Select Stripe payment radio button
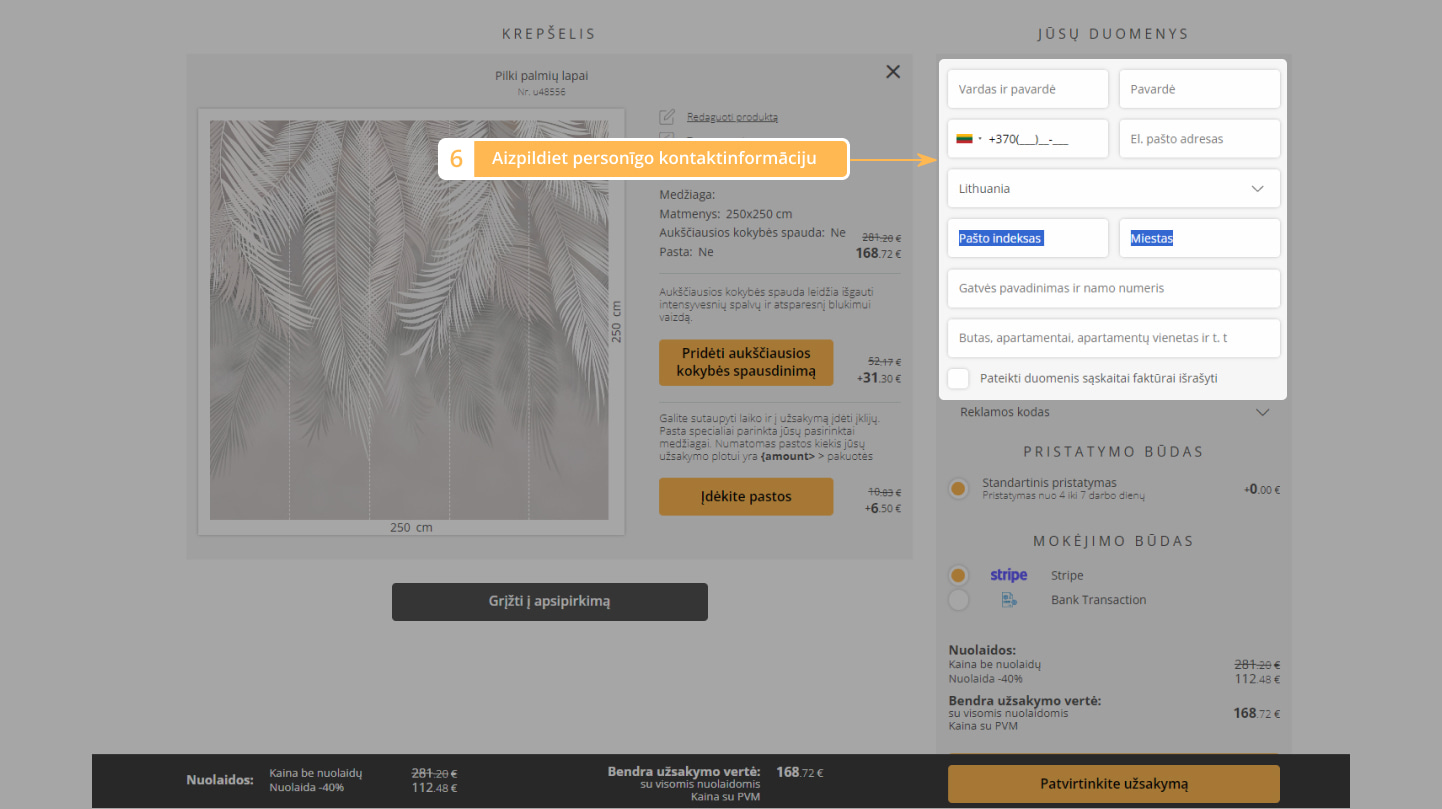1442x809 pixels. pyautogui.click(x=959, y=576)
